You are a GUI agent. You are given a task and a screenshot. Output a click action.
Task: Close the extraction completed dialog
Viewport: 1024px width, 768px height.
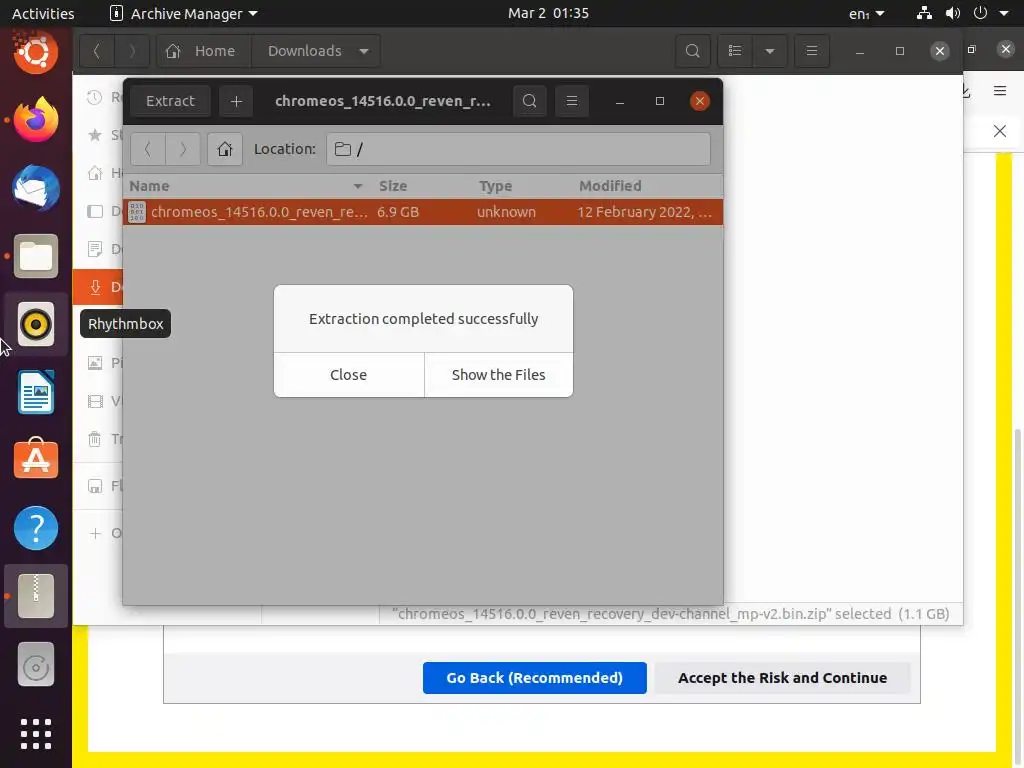[349, 375]
